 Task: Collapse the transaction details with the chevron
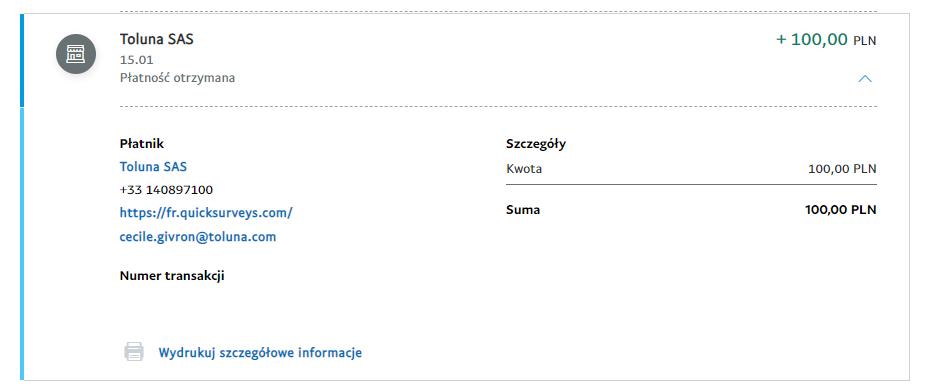[x=865, y=79]
